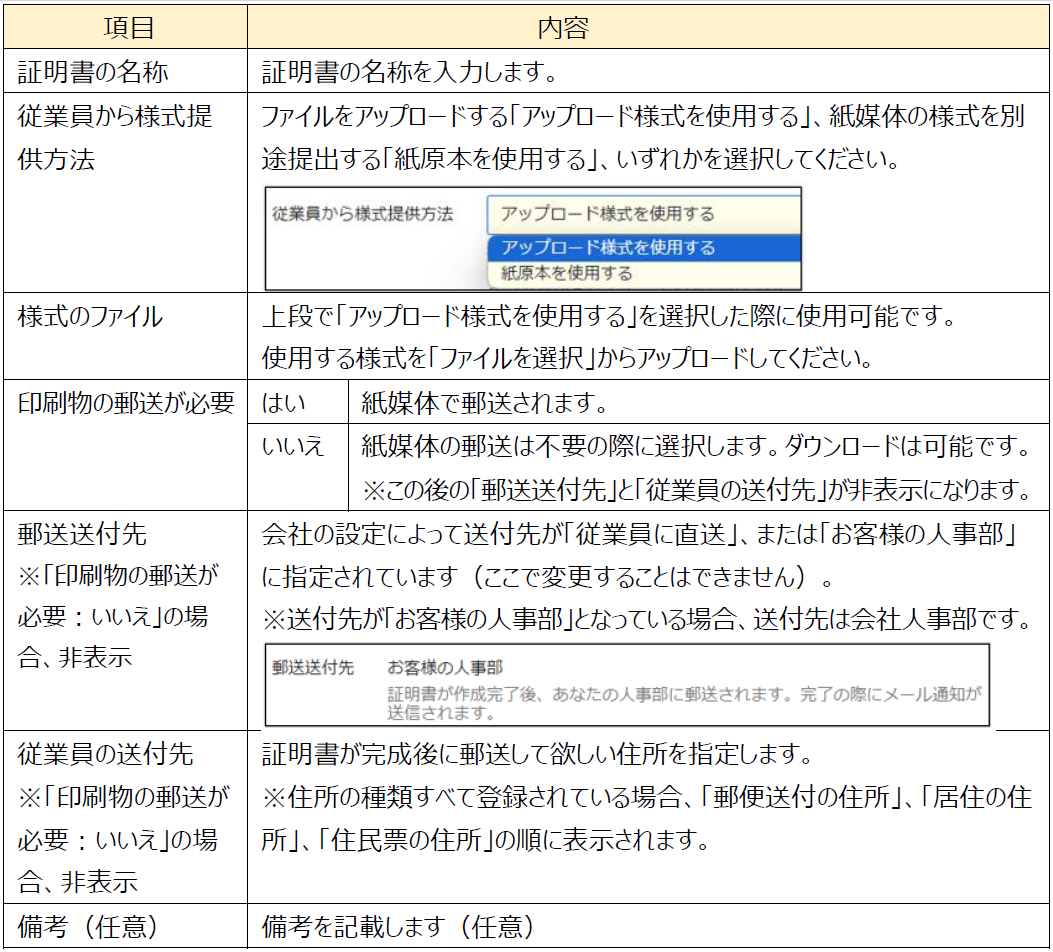Click the text 証明書の名称を入力します。
The width and height of the screenshot is (1053, 952).
(409, 72)
